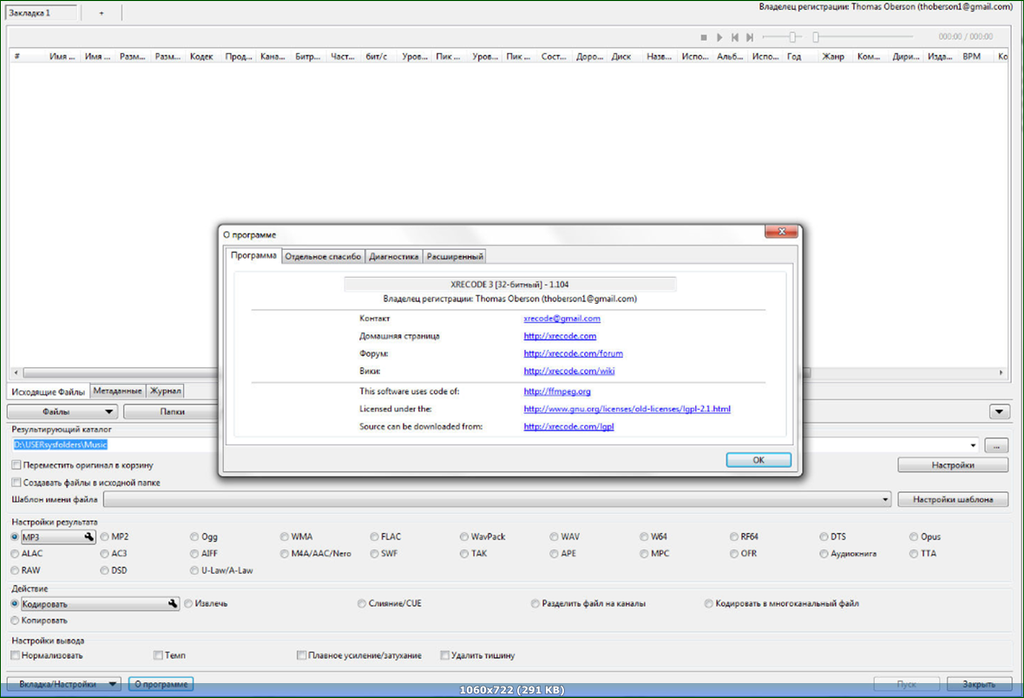The image size is (1024, 698).
Task: Switch to Расширенный tab
Action: 455,257
